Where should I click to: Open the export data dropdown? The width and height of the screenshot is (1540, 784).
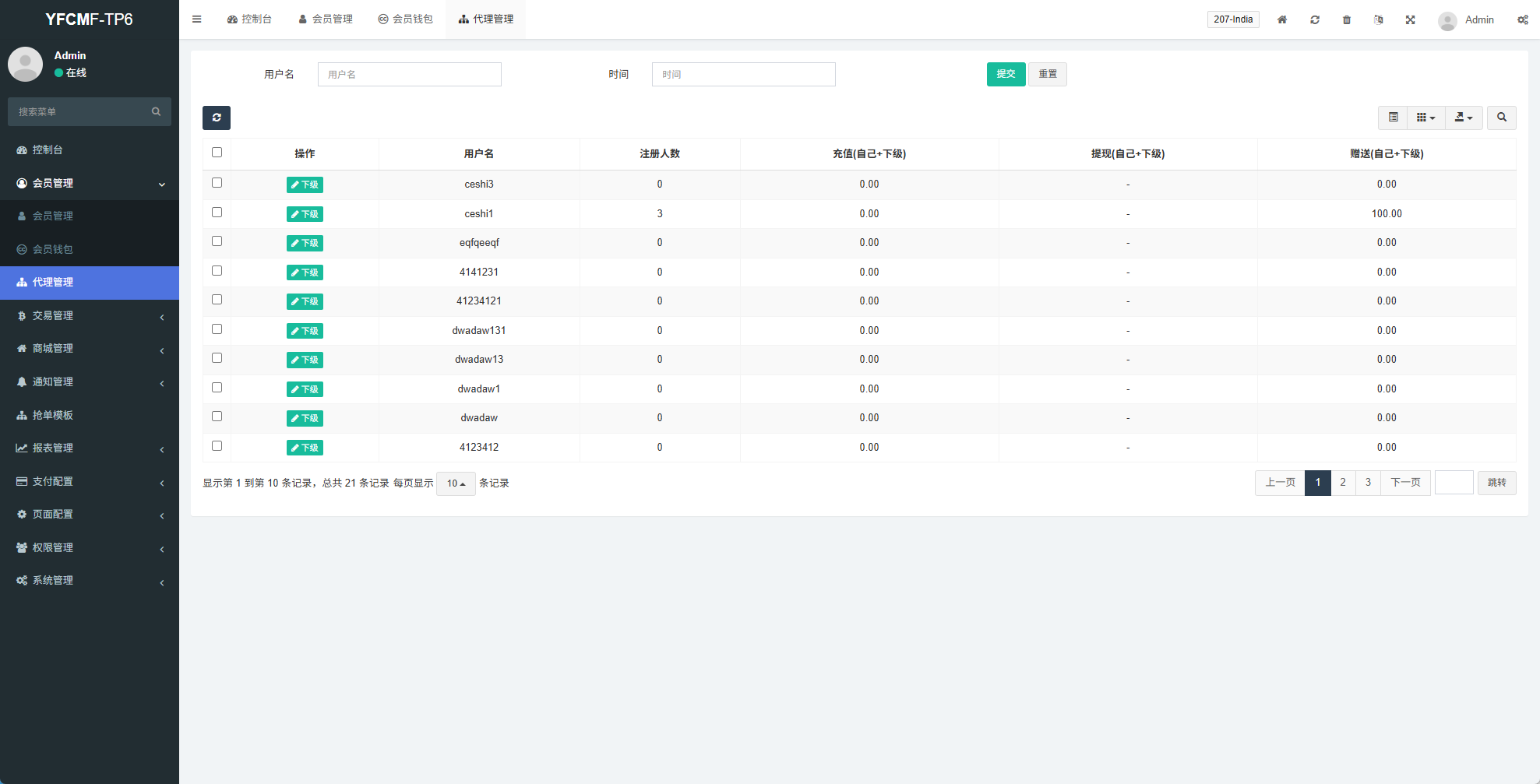[x=1464, y=118]
